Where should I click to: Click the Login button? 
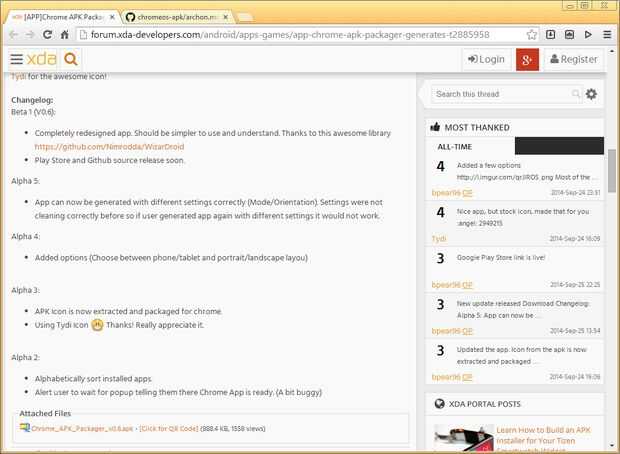[486, 59]
